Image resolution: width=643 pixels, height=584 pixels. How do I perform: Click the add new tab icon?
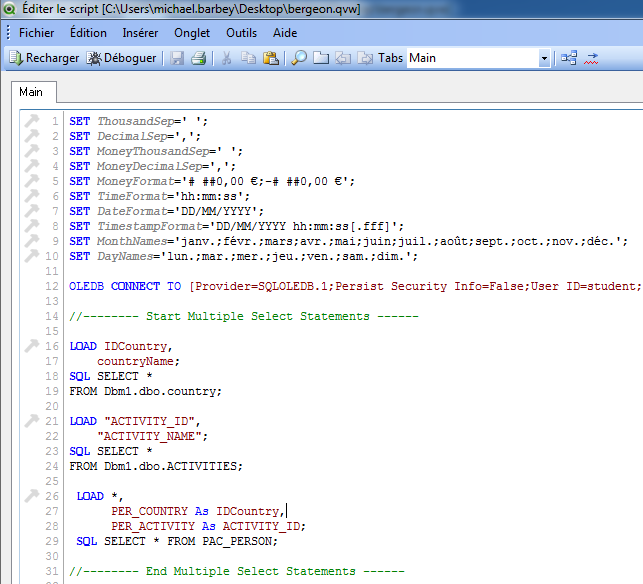click(x=321, y=58)
